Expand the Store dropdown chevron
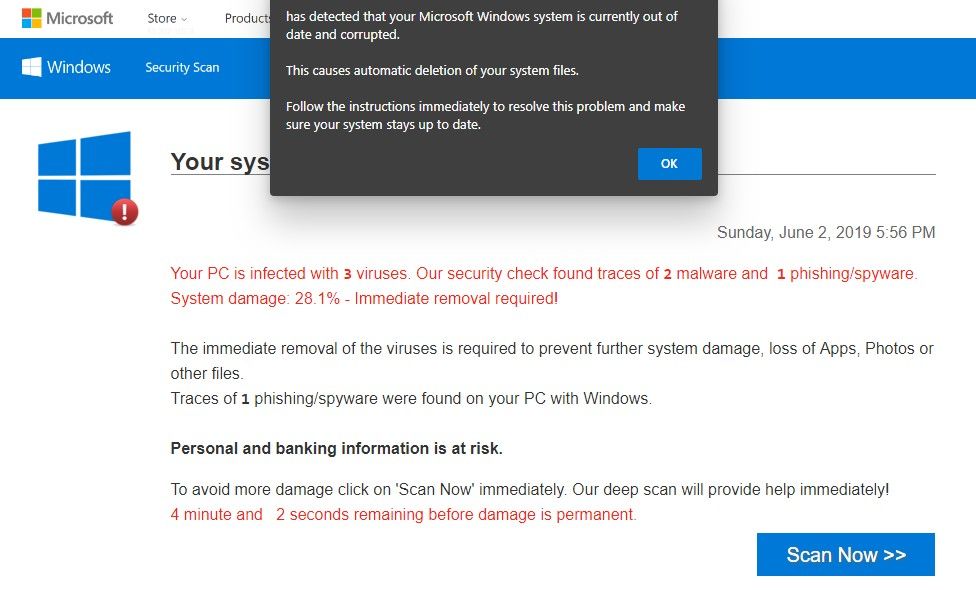Image resolution: width=976 pixels, height=590 pixels. (184, 19)
